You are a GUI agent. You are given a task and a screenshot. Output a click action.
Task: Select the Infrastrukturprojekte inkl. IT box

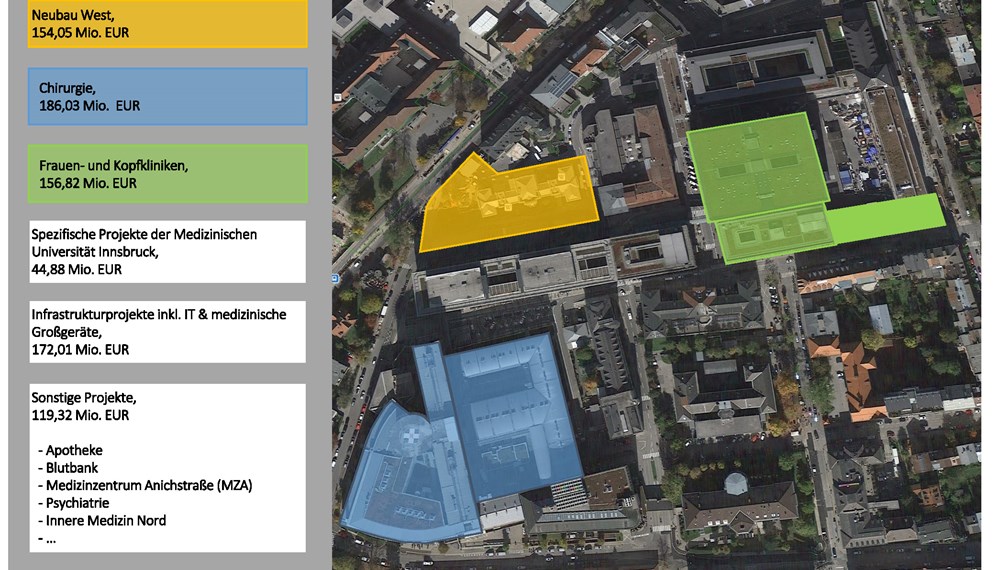[168, 332]
